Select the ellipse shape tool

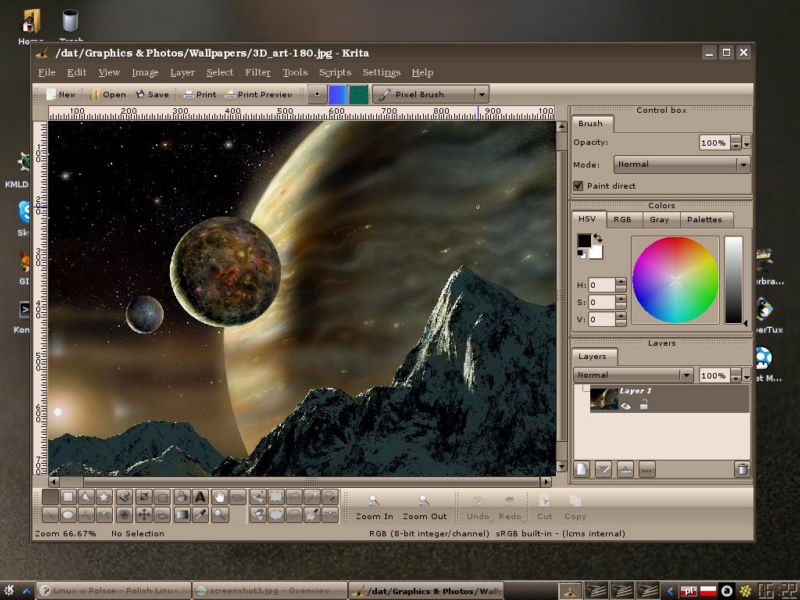coord(68,515)
